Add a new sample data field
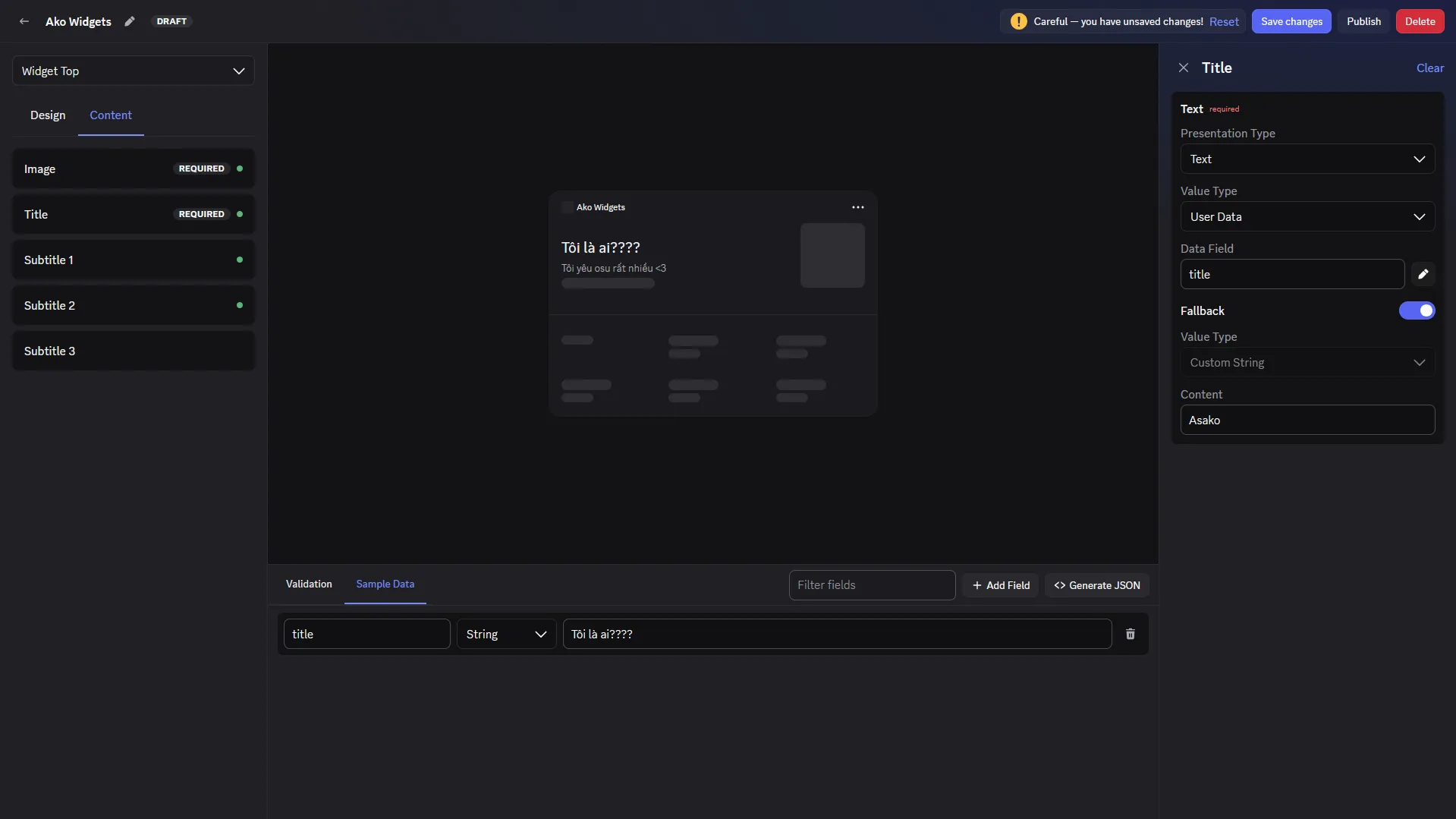This screenshot has width=1456, height=819. 1001,585
